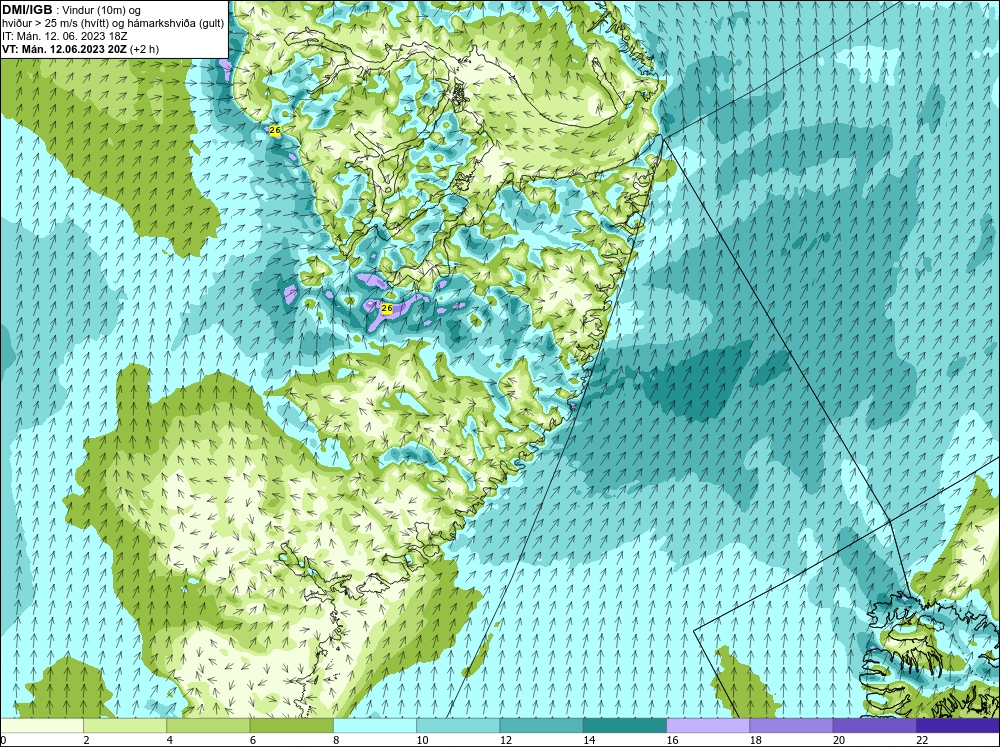Screen dimensions: 1000x747
Task: Select the 'hviður > 25 m/s (hvítt)' legend description
Action: [x=57, y=24]
